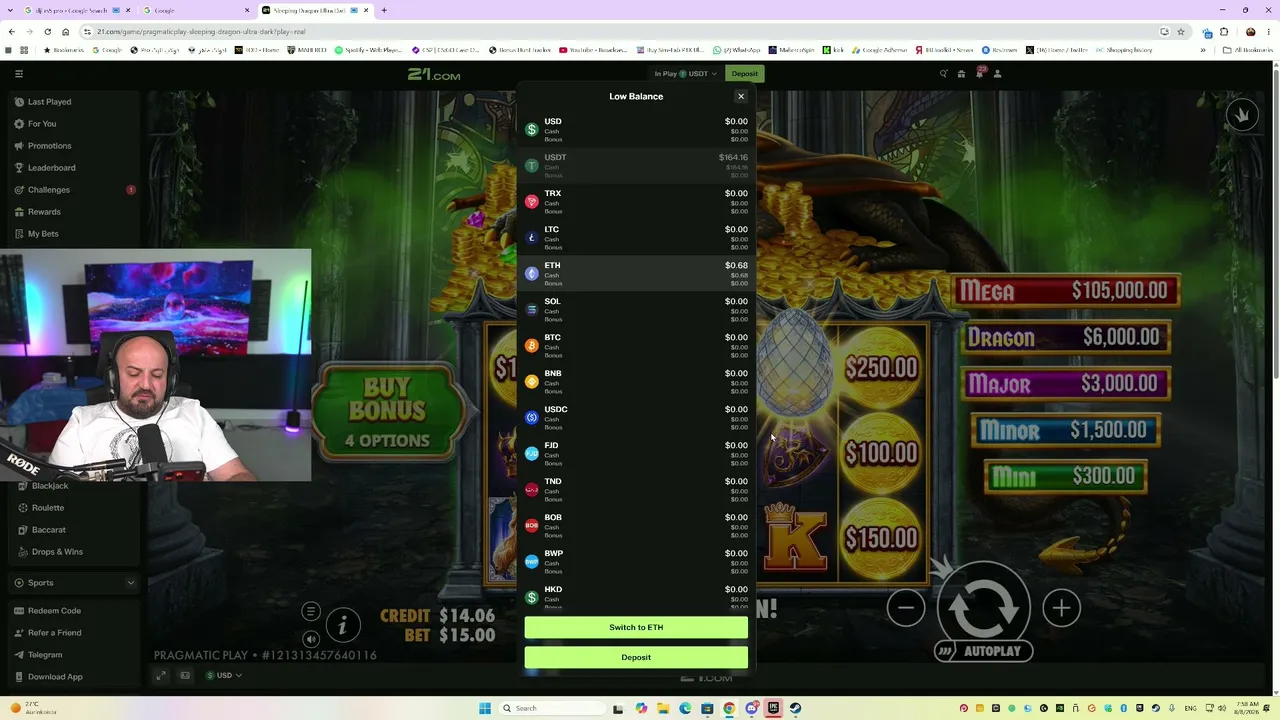The height and width of the screenshot is (720, 1280).
Task: Open Epic Games from the taskbar
Action: coord(773,708)
